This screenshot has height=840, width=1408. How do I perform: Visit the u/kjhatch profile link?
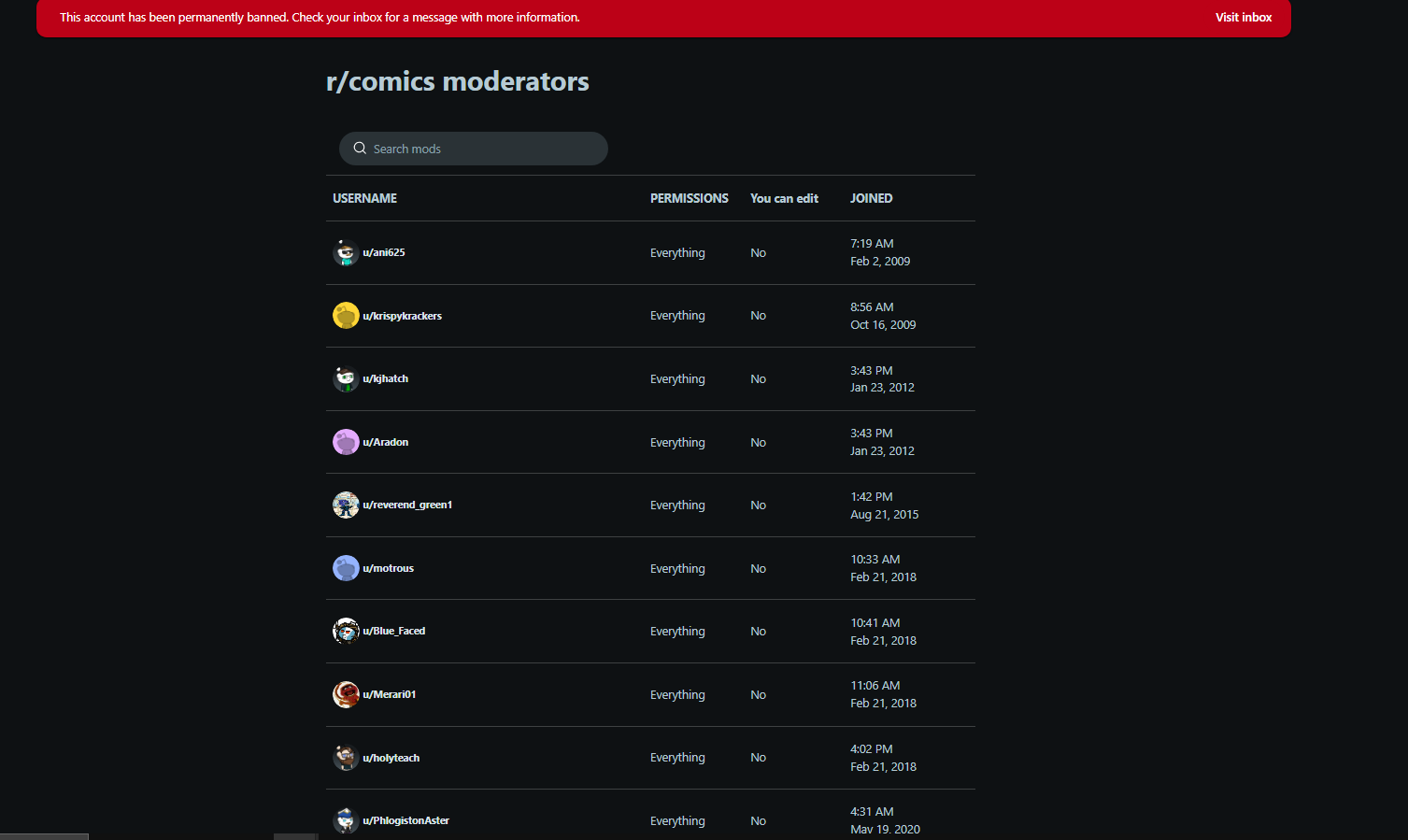click(x=386, y=378)
